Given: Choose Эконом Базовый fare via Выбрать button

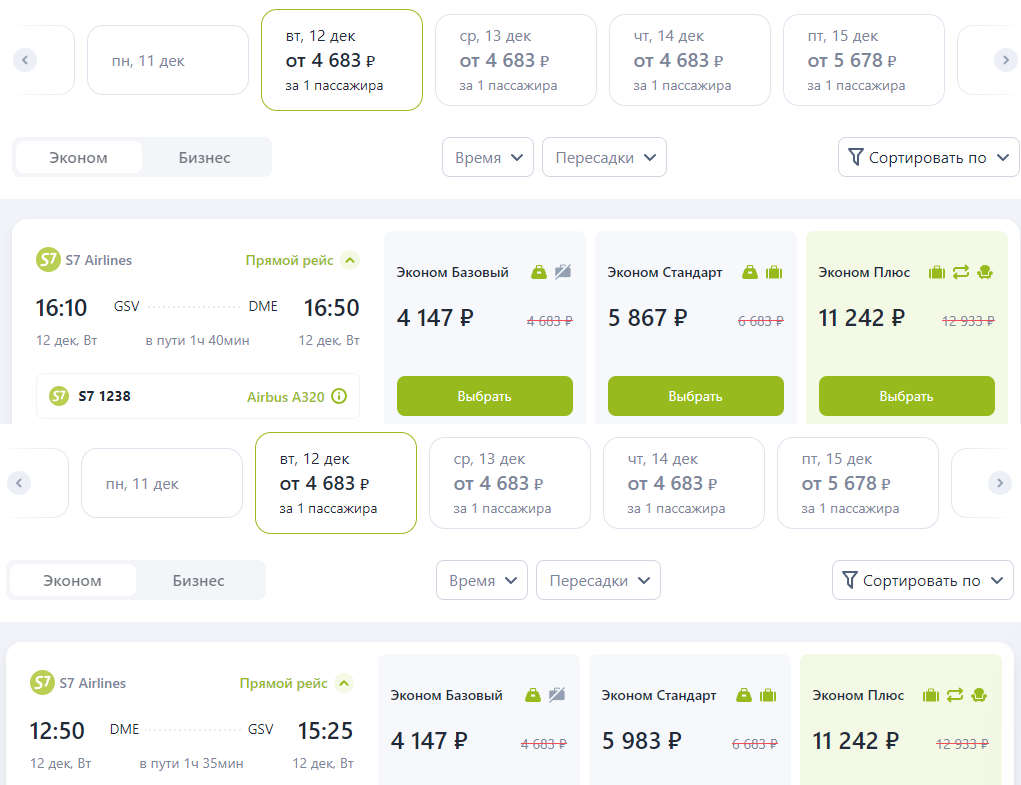Looking at the screenshot, I should tap(485, 396).
